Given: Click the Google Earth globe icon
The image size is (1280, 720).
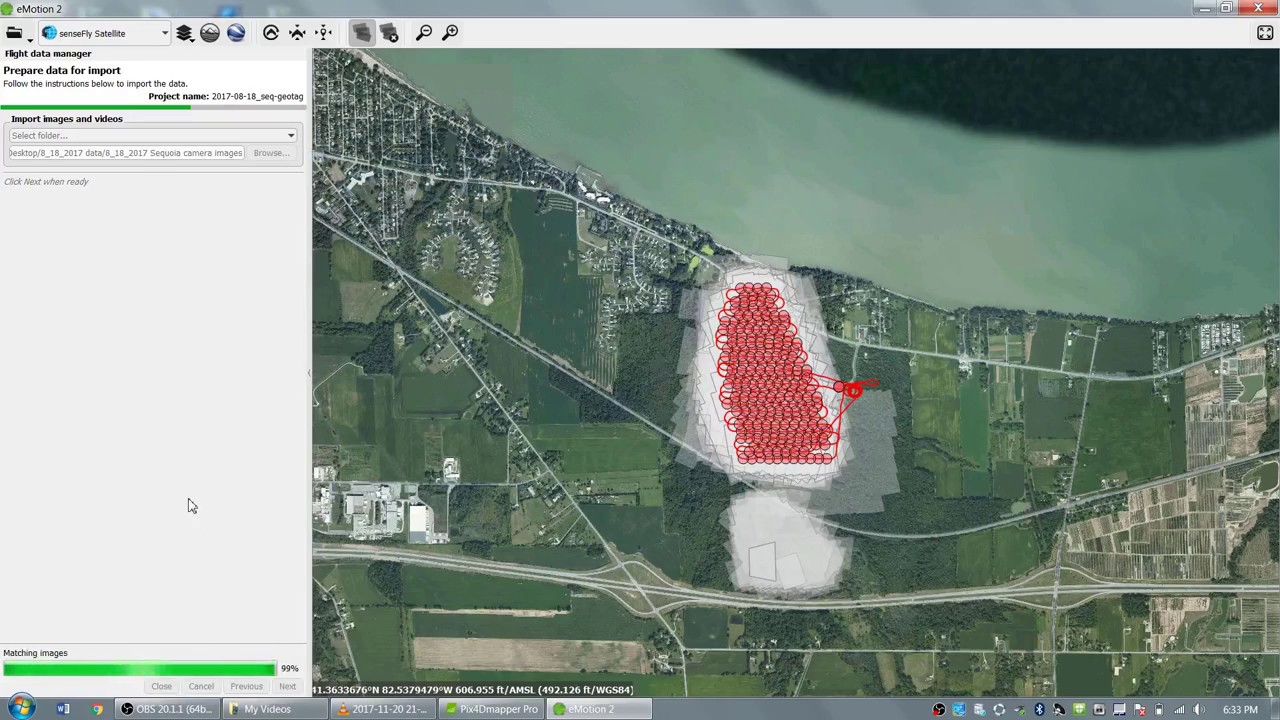Looking at the screenshot, I should [x=236, y=33].
